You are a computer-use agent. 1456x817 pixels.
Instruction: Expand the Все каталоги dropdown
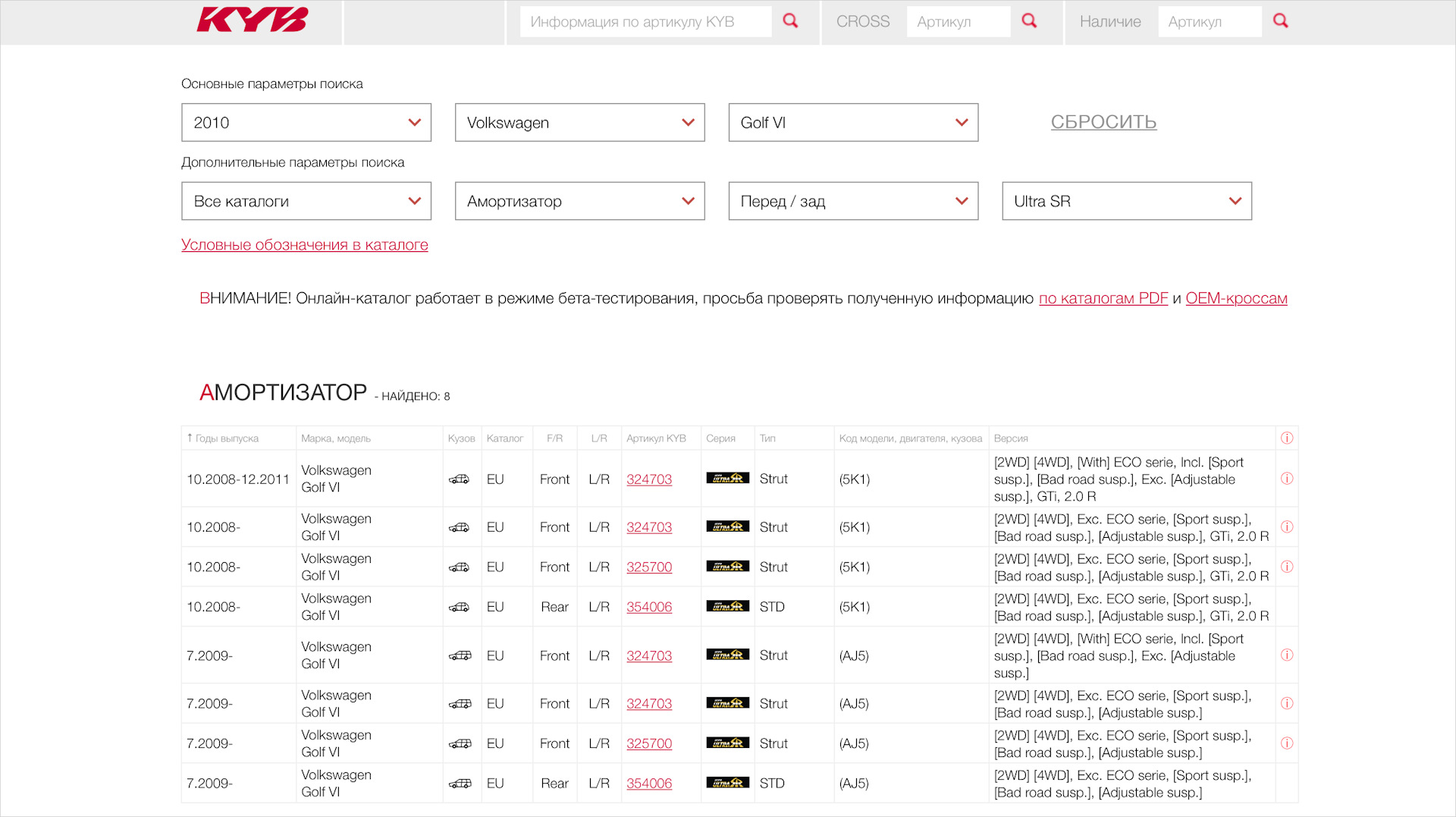(306, 201)
